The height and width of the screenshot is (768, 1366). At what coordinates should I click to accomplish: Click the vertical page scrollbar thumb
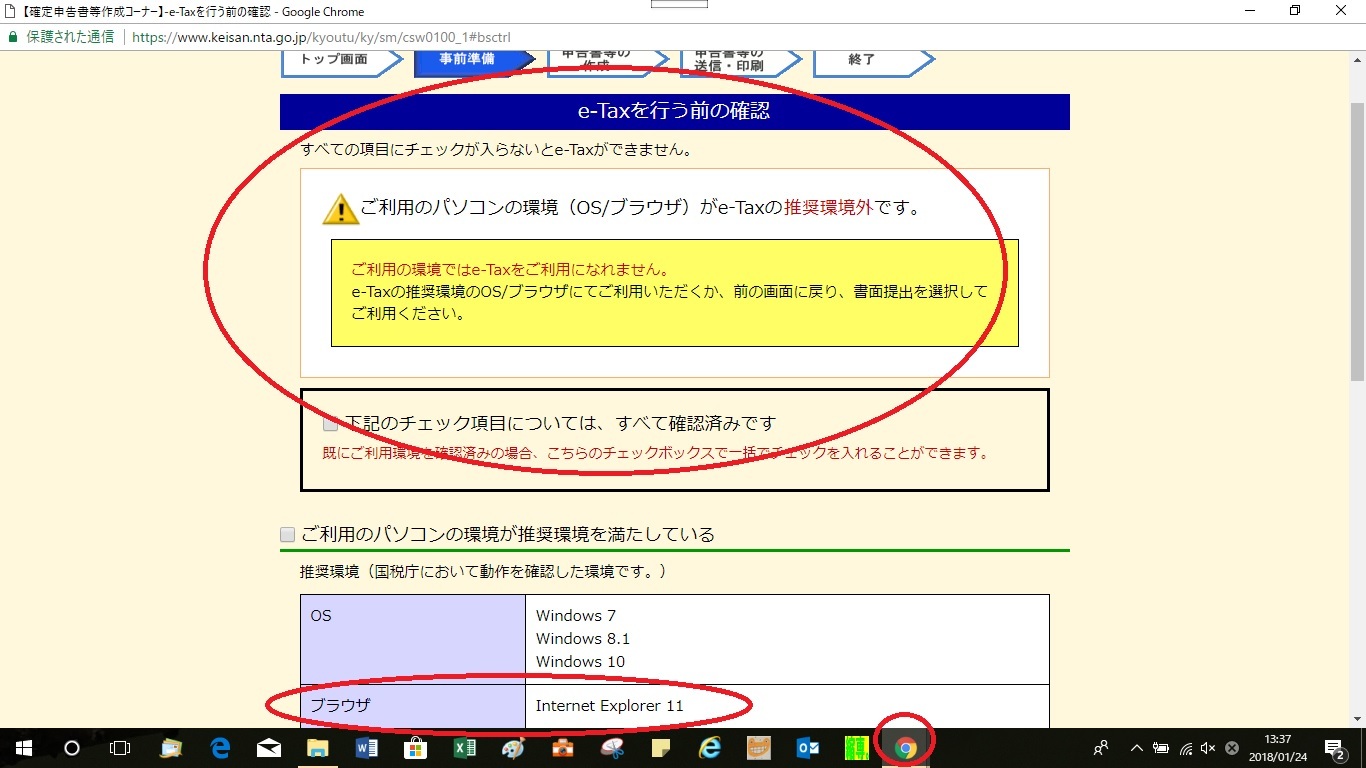point(1357,240)
